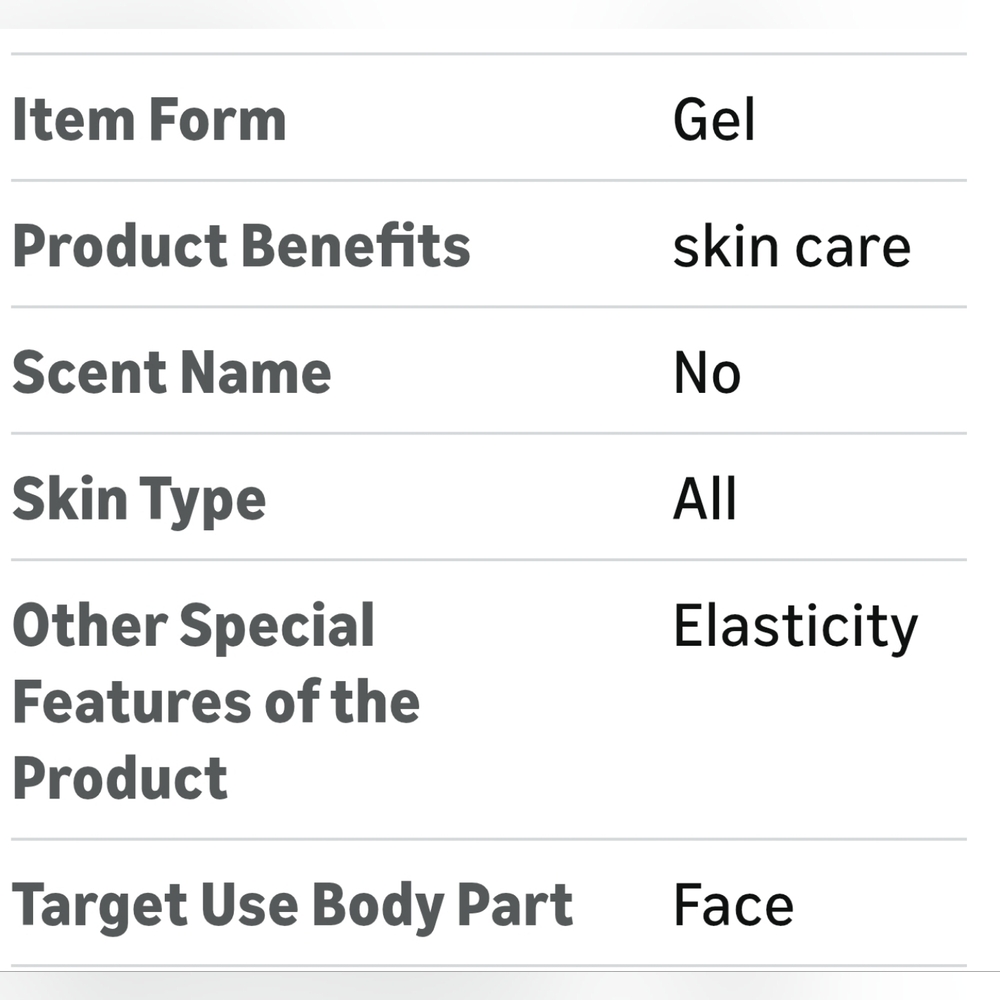Select the No scent value
1000x1000 pixels.
click(x=707, y=372)
